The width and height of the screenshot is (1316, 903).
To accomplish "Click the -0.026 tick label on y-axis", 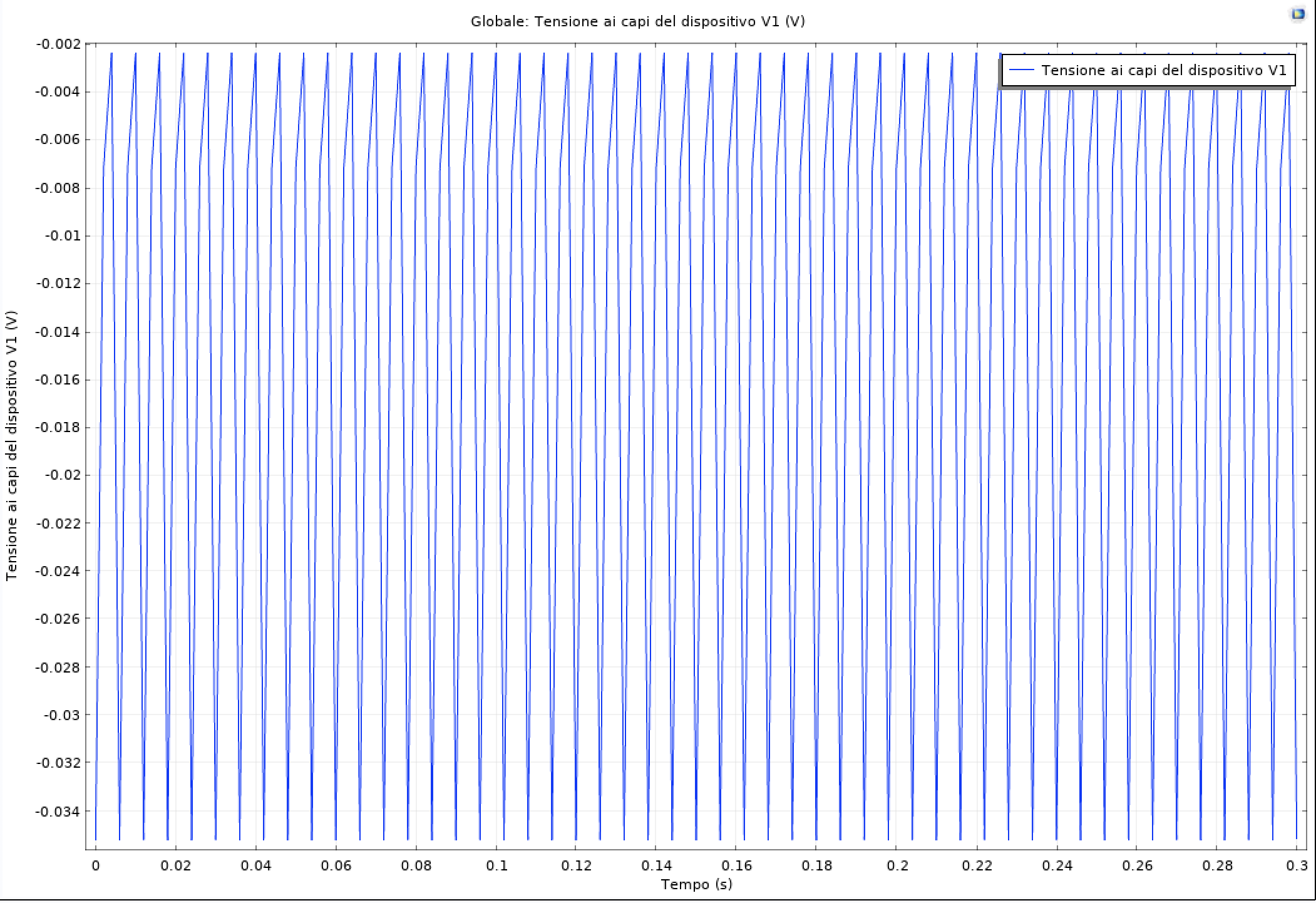I will tap(58, 619).
